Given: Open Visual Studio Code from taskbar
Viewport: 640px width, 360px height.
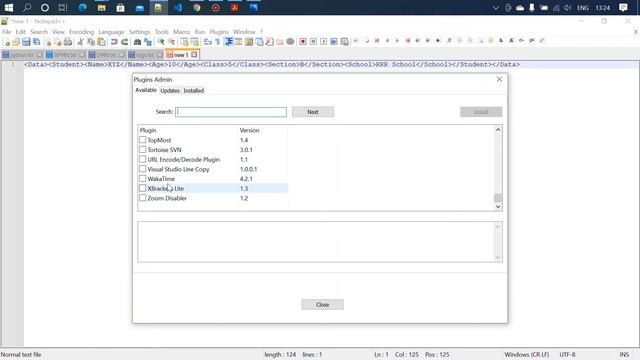Looking at the screenshot, I should point(178,7).
